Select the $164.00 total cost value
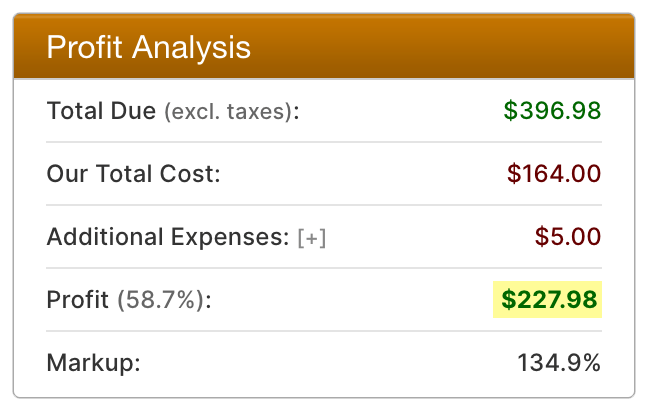Viewport: 648px width, 412px height. pos(553,174)
